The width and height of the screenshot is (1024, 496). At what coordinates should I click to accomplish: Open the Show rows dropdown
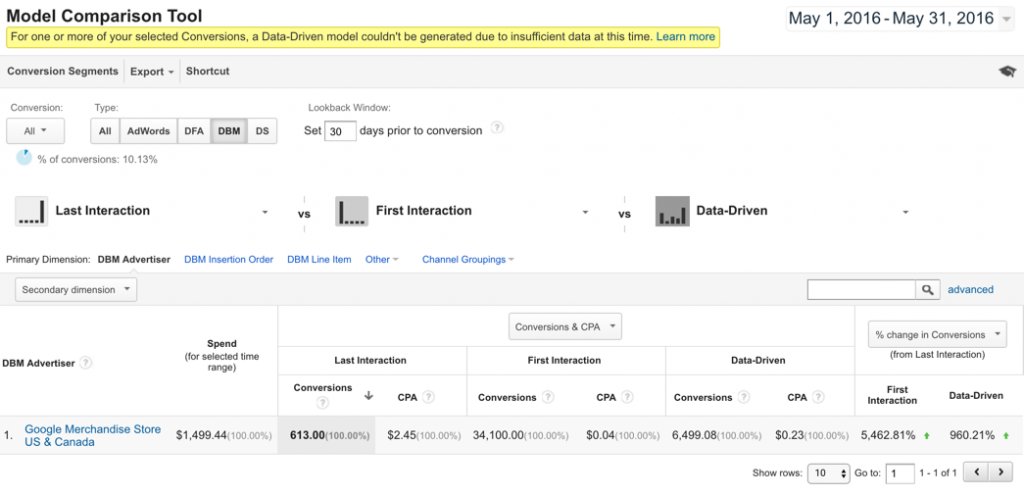coord(828,473)
